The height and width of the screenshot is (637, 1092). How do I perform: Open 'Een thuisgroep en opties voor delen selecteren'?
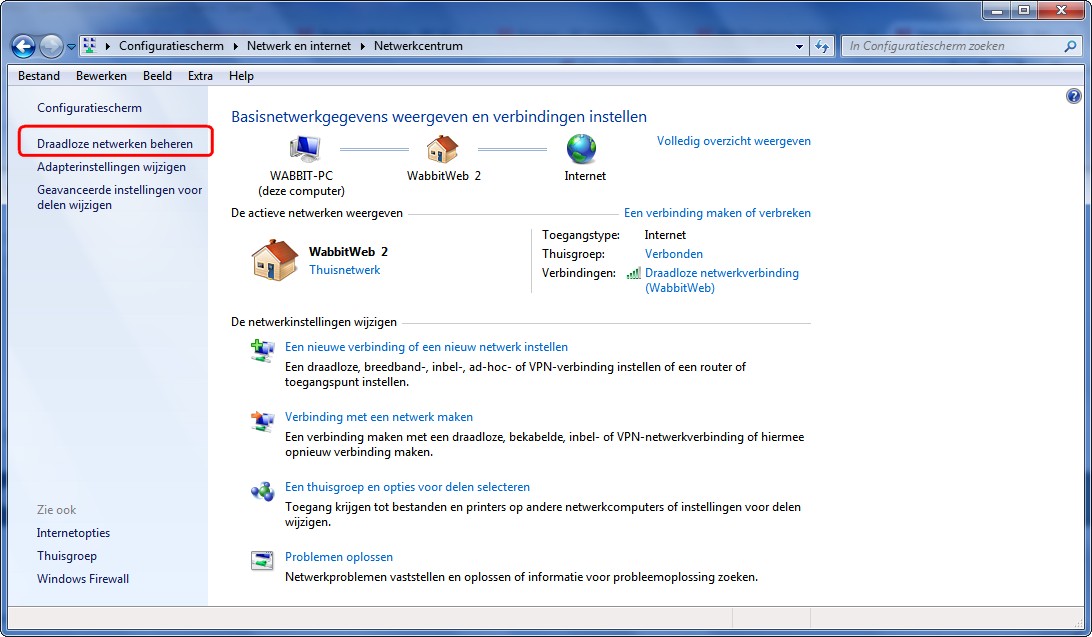[407, 487]
